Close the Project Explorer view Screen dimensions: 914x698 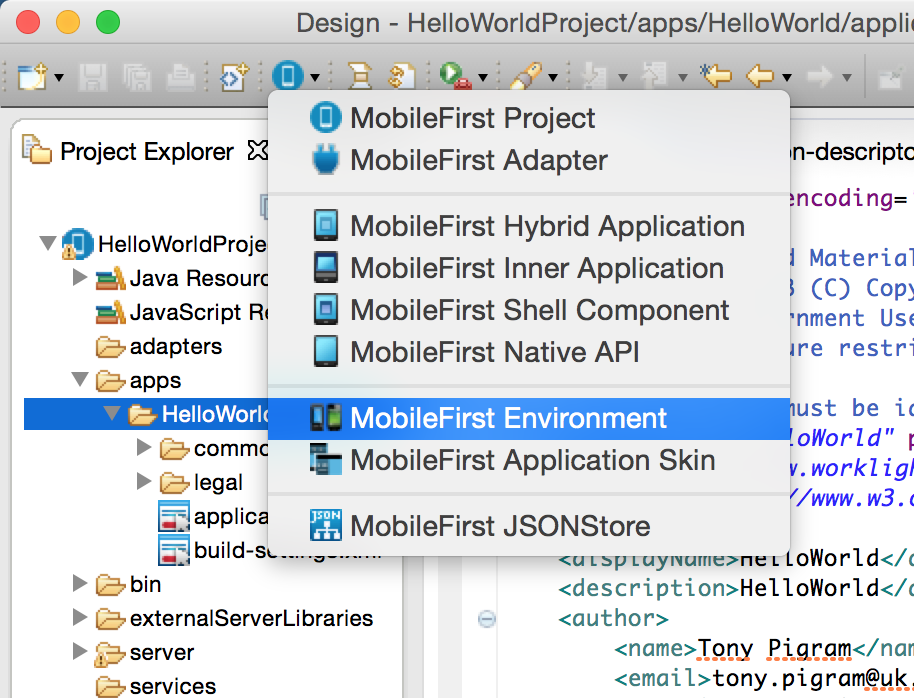coord(257,150)
